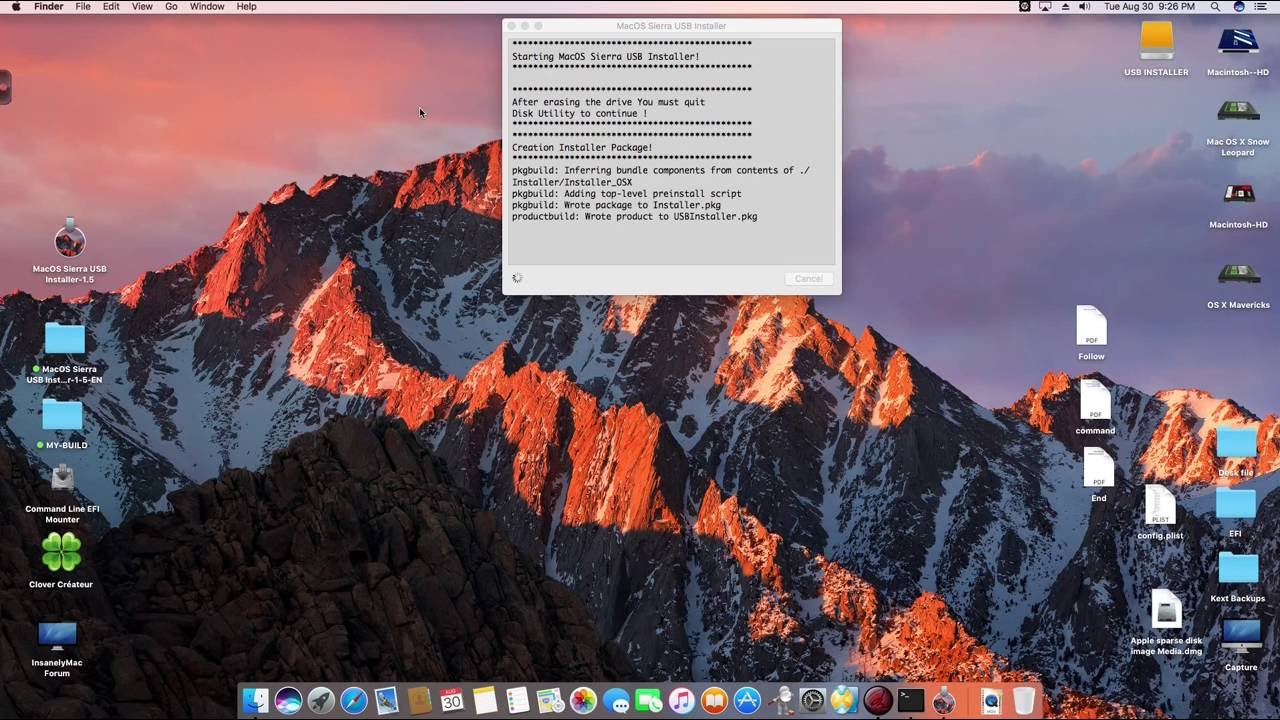Viewport: 1280px width, 720px height.
Task: Open Finder from the Dock
Action: (256, 701)
